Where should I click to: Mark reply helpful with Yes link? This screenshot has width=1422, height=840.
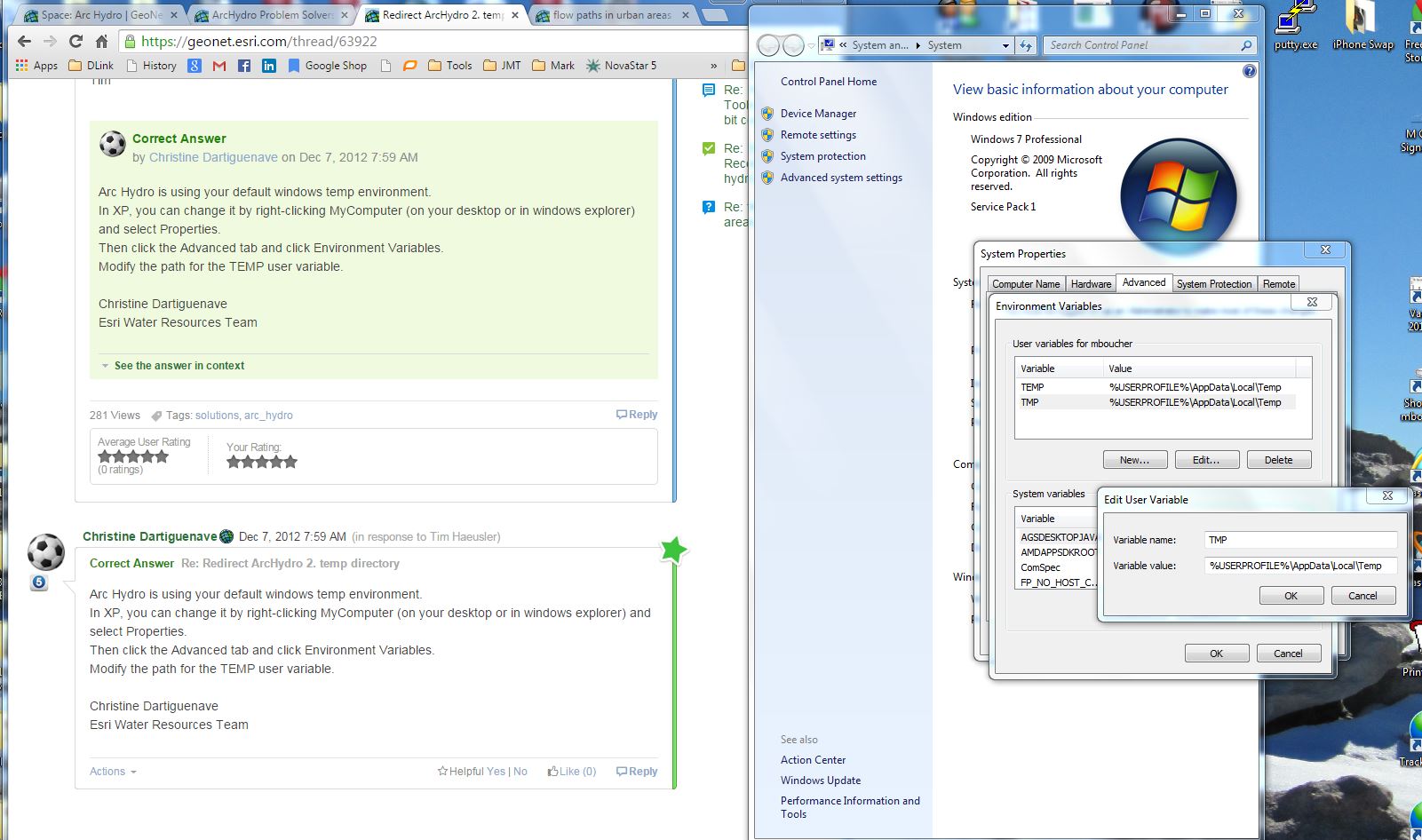point(496,772)
